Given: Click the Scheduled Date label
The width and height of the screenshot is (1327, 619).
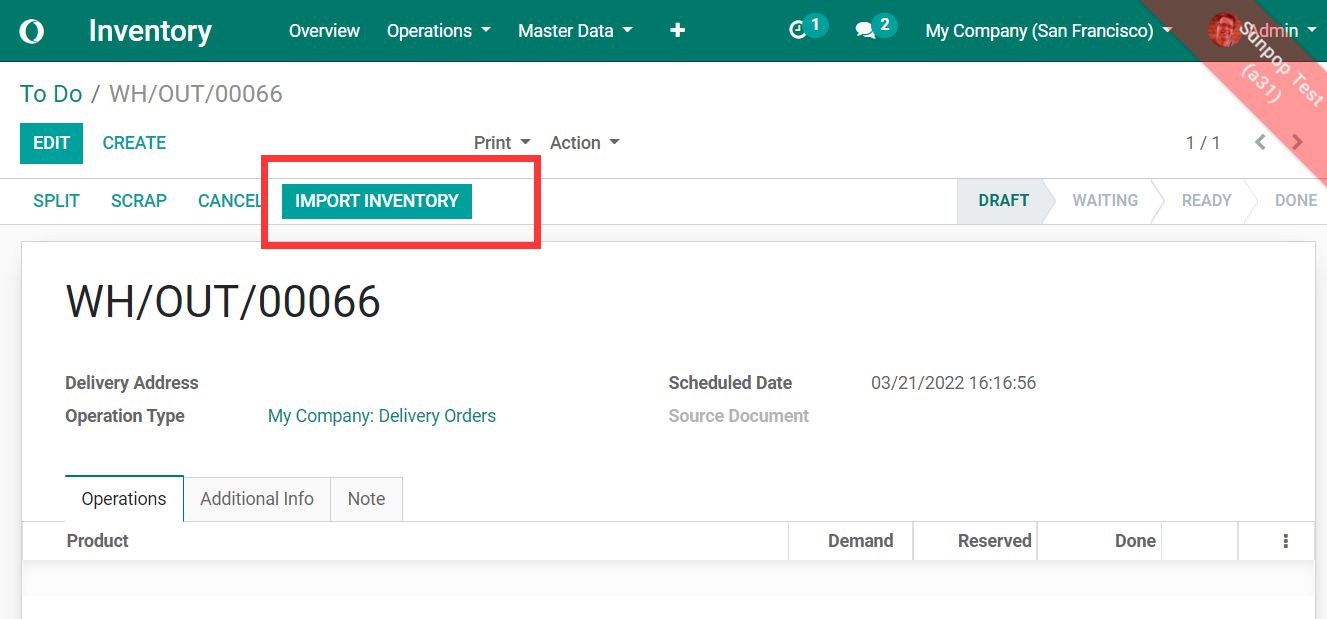Looking at the screenshot, I should (730, 383).
